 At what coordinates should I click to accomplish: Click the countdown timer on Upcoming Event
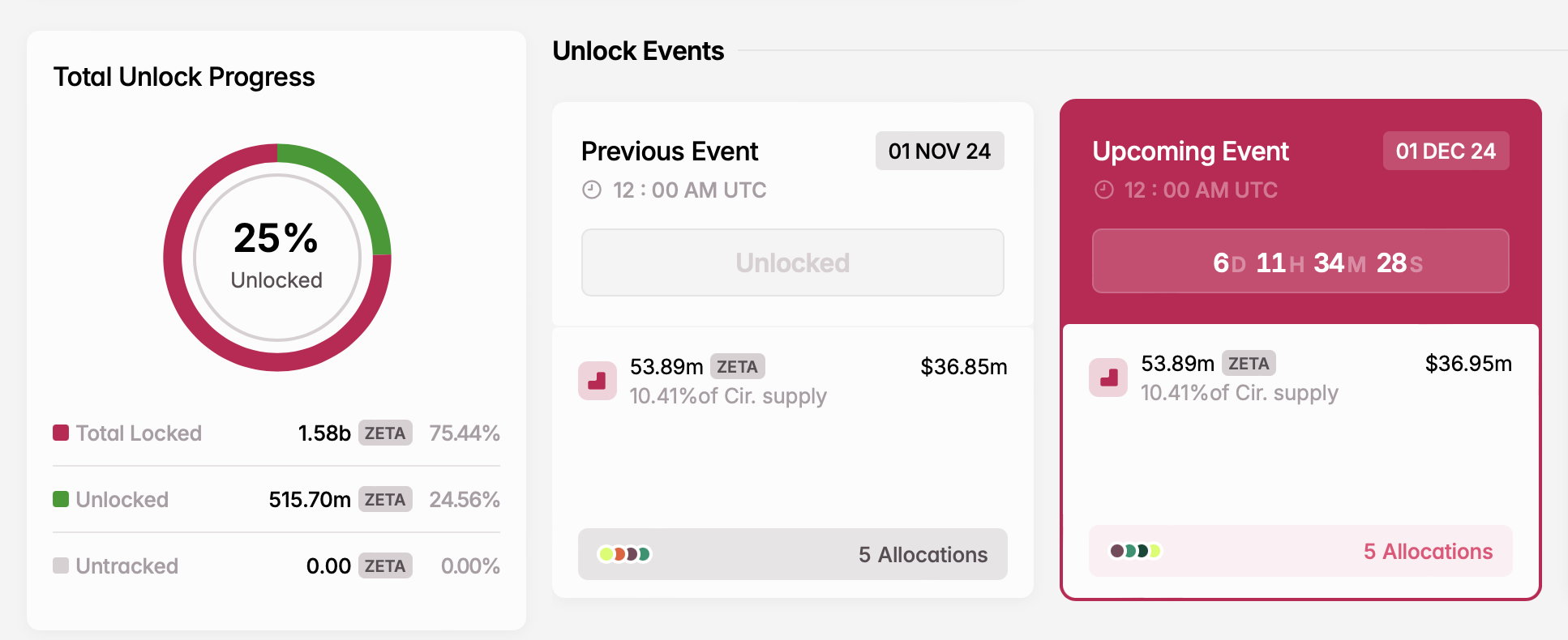tap(1299, 261)
